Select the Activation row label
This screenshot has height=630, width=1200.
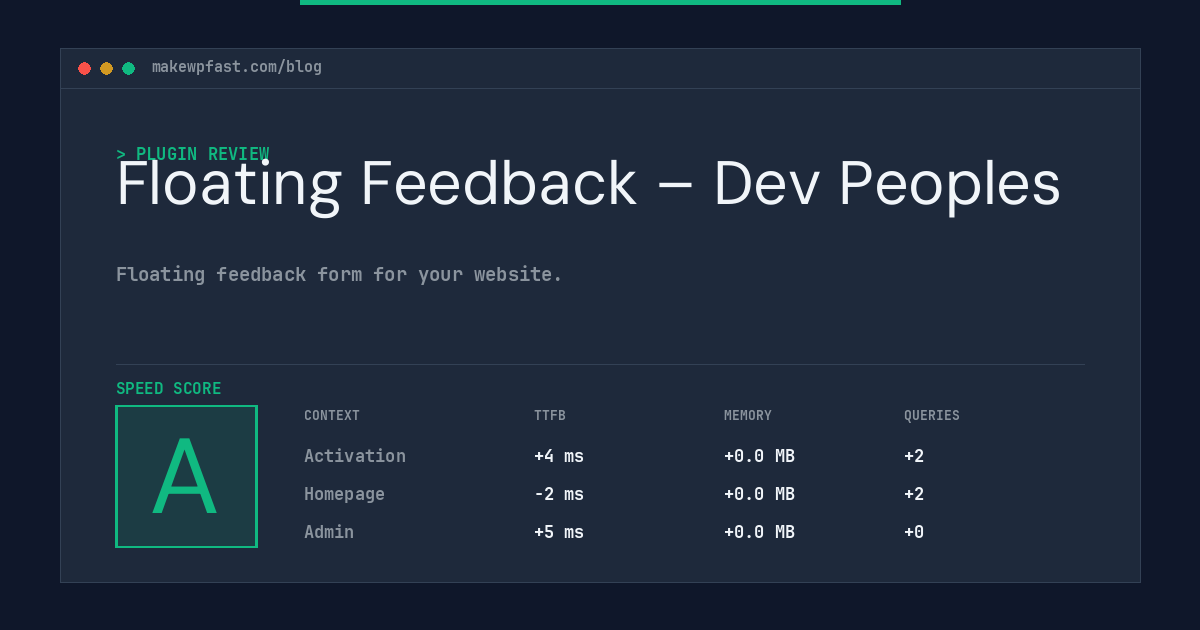click(x=355, y=456)
